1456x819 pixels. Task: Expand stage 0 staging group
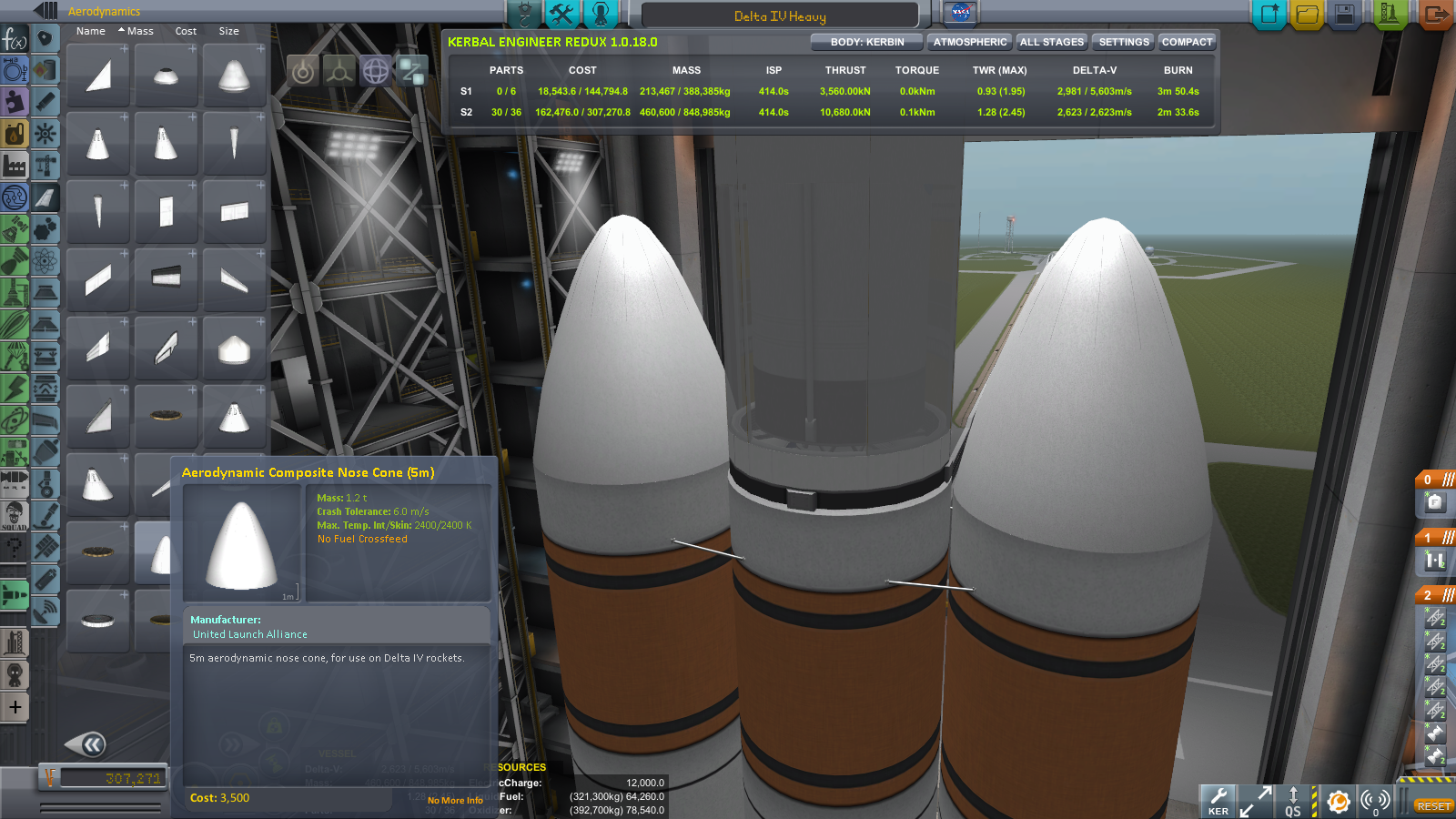click(1435, 479)
